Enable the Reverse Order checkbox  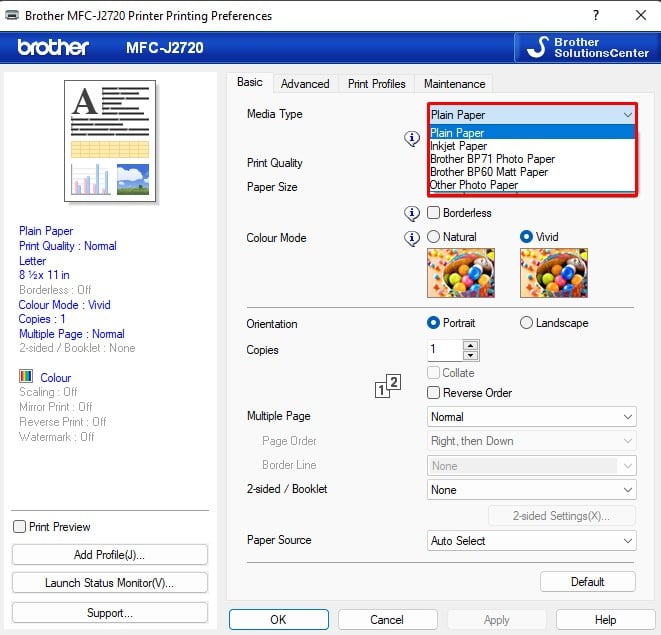[x=433, y=393]
